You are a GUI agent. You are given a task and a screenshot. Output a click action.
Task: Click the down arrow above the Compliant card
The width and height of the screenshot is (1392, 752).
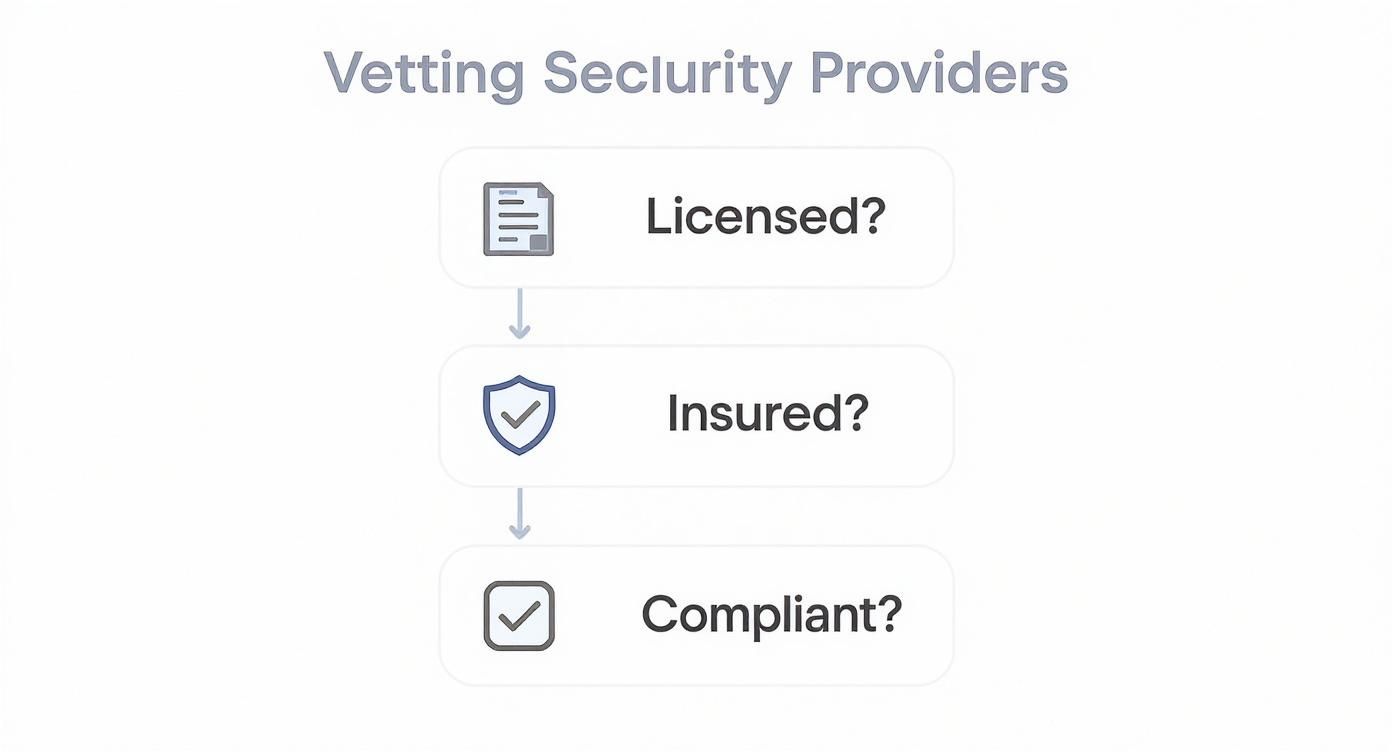519,515
